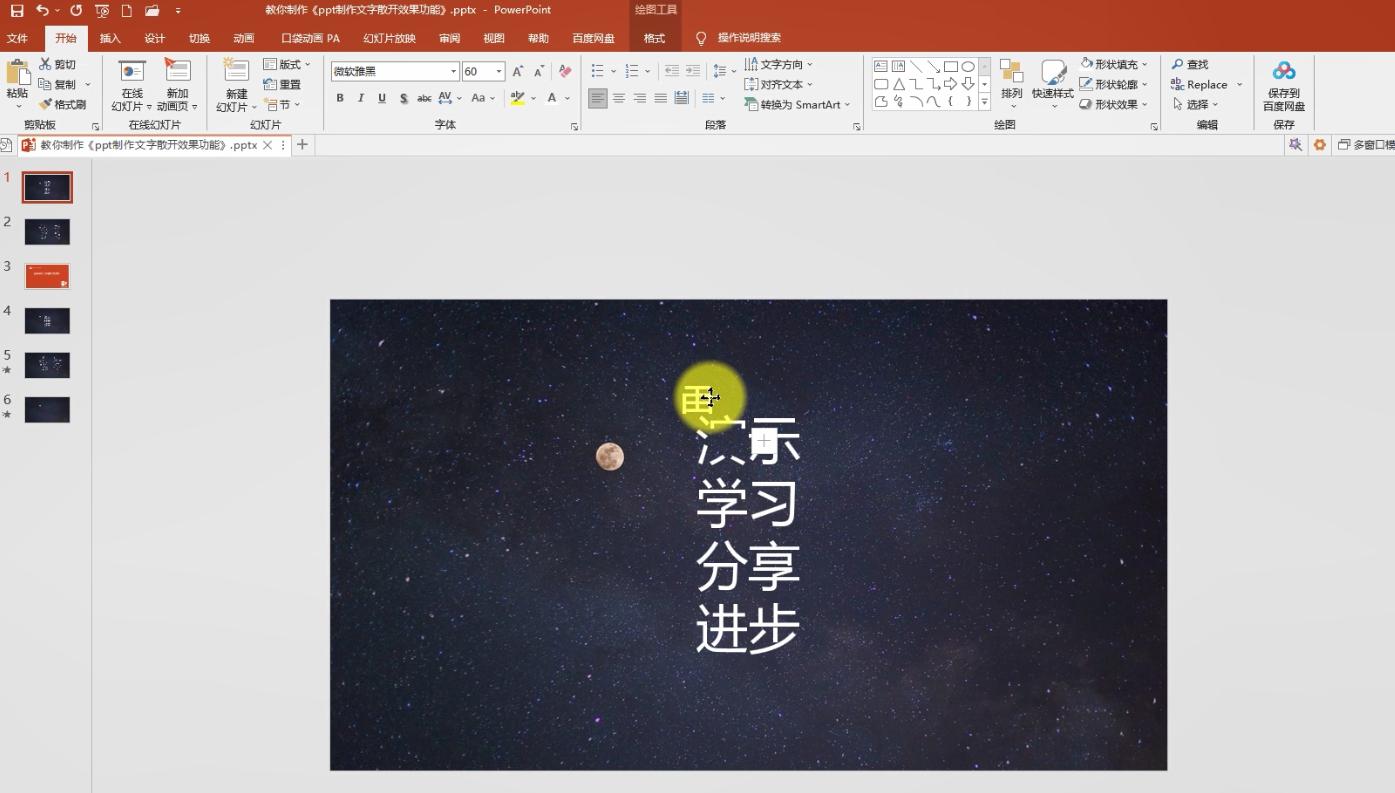Switch to the 插入 ribbon tab

click(x=109, y=38)
